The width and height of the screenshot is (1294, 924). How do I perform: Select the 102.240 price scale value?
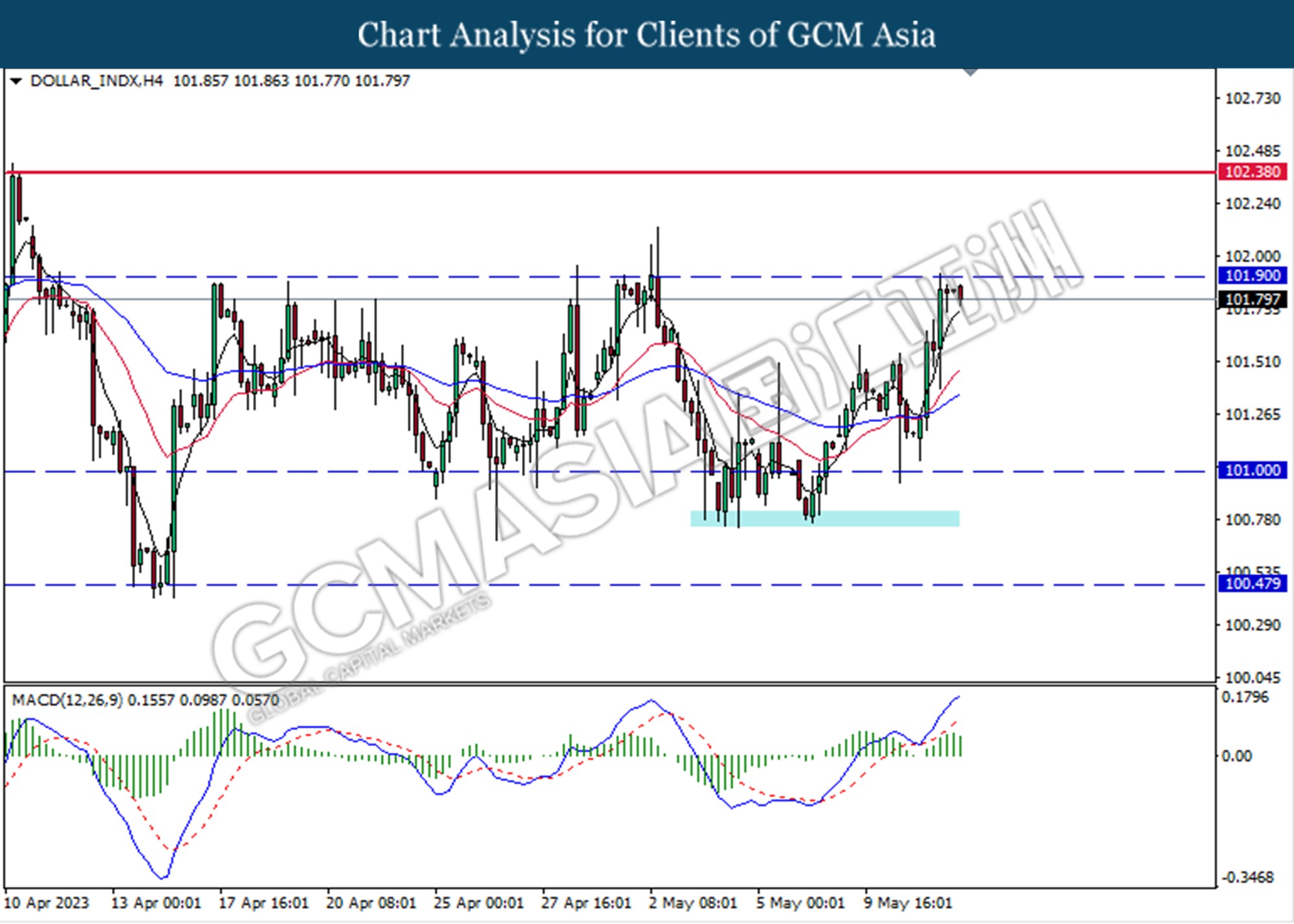click(1253, 204)
